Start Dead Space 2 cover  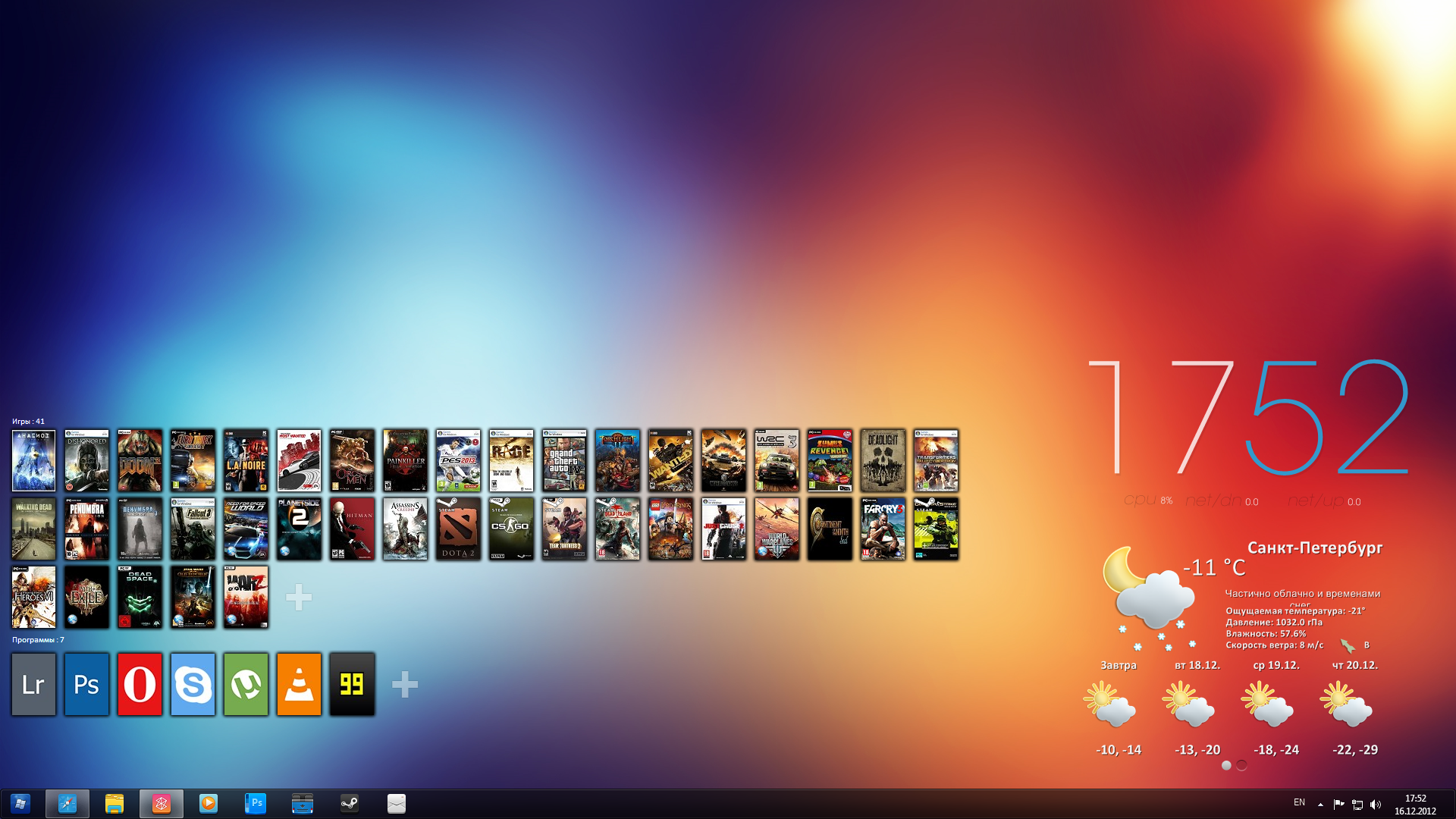pyautogui.click(x=140, y=597)
